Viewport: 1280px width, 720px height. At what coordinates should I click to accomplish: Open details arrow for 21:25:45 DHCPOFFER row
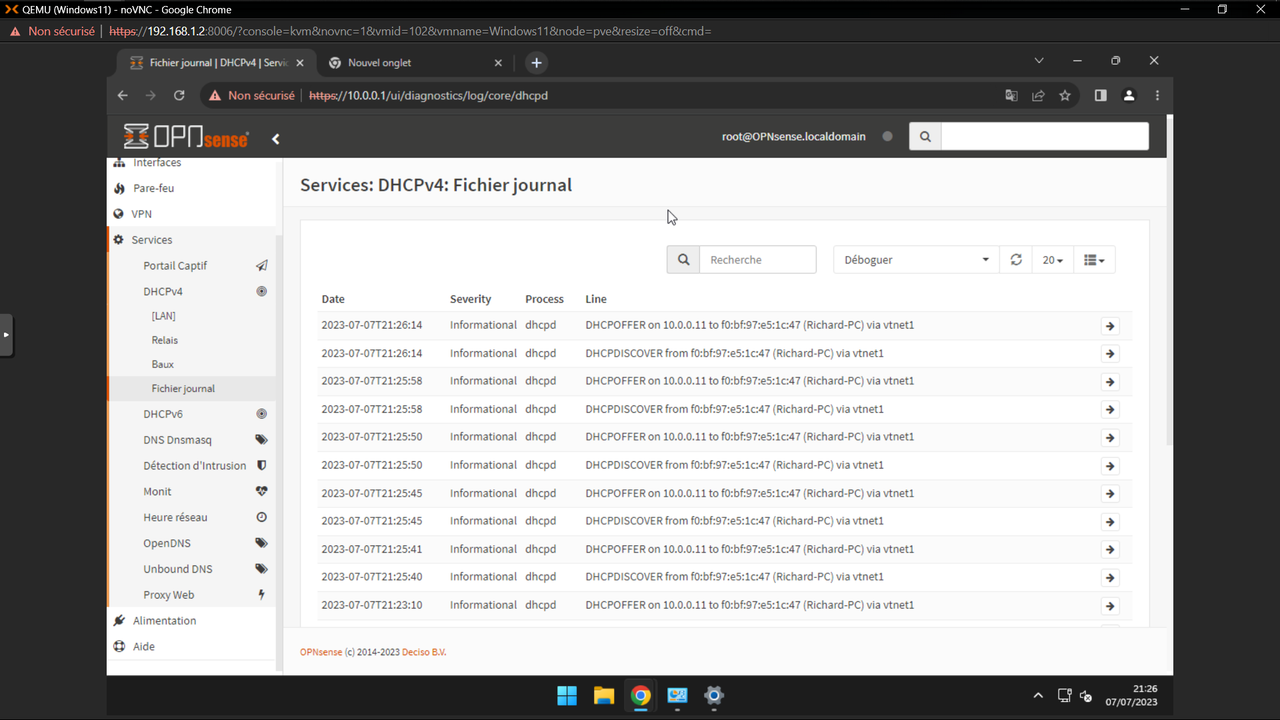[x=1110, y=494]
